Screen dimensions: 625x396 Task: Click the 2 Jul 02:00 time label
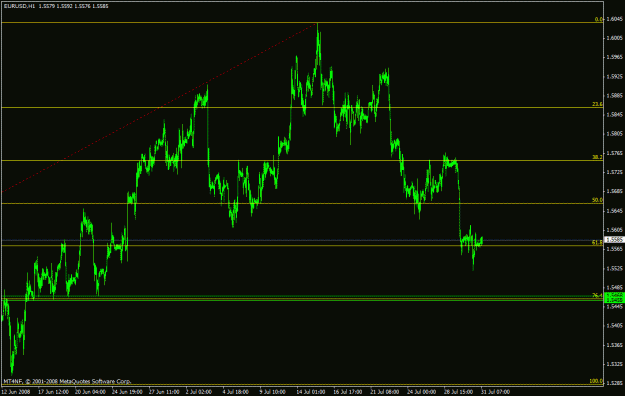(199, 392)
